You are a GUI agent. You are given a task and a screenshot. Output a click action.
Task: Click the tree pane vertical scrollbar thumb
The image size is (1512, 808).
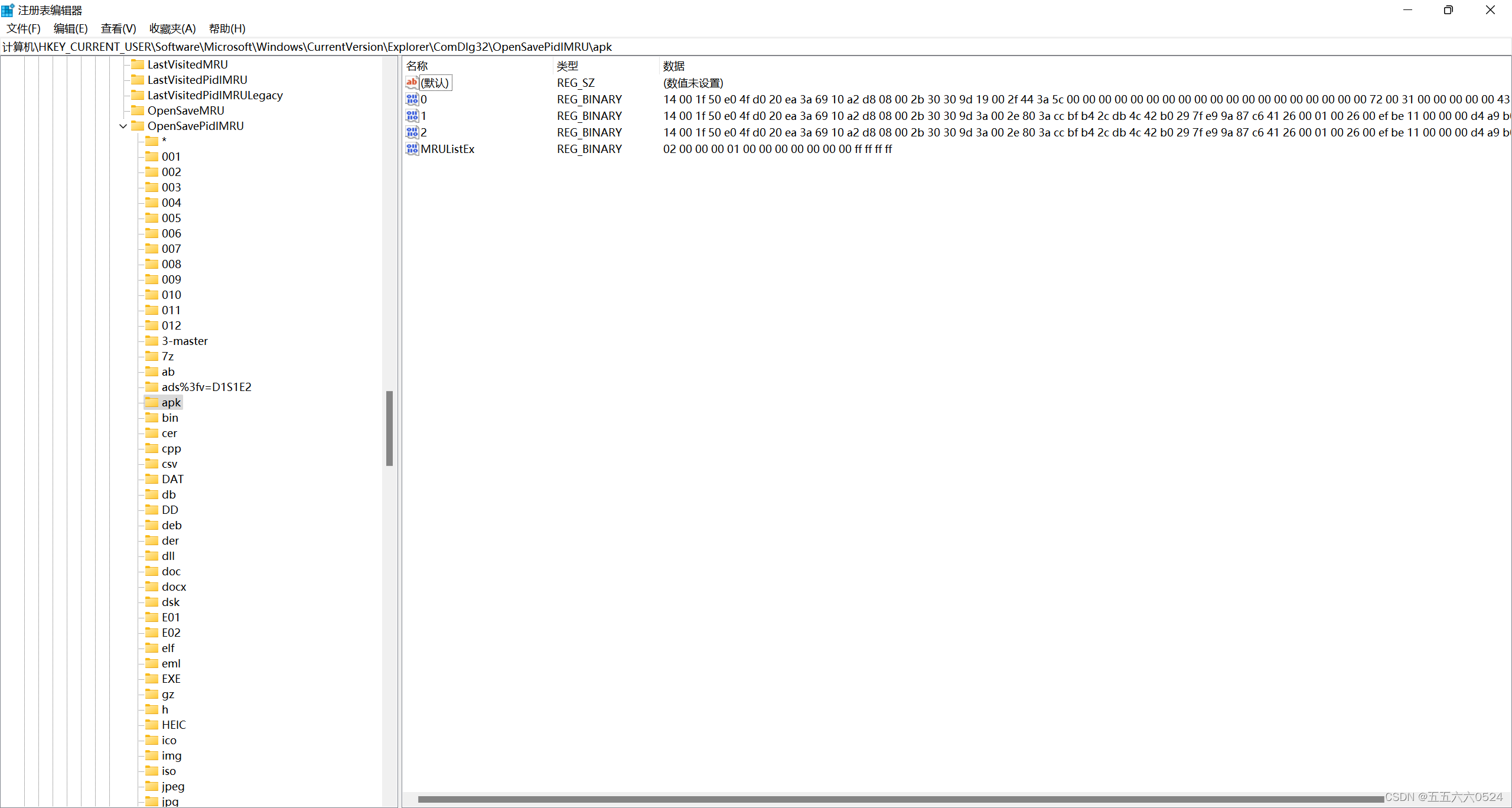click(x=389, y=428)
